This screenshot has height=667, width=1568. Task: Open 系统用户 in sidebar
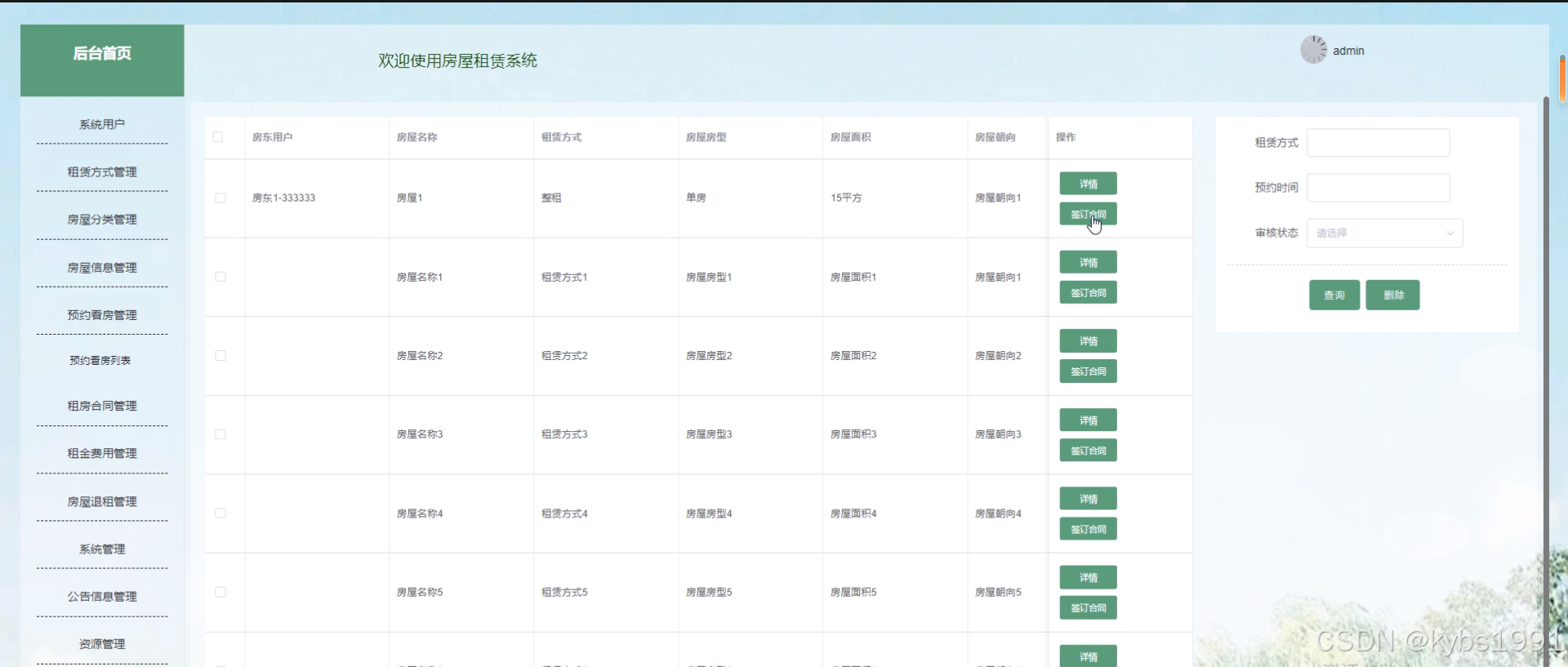[x=102, y=124]
